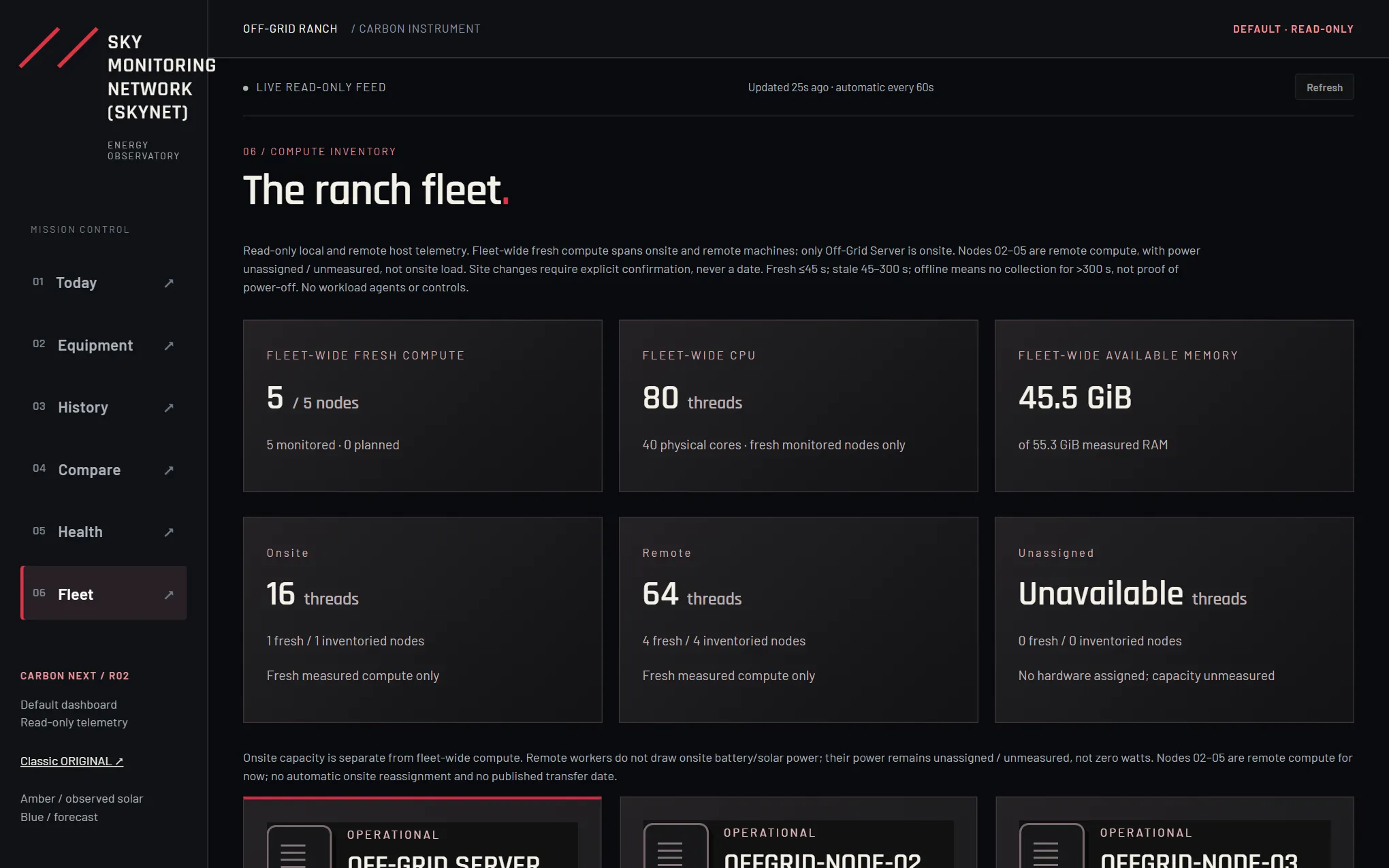Open the Classic ORIGINAL link
The height and width of the screenshot is (868, 1389).
coord(71,761)
